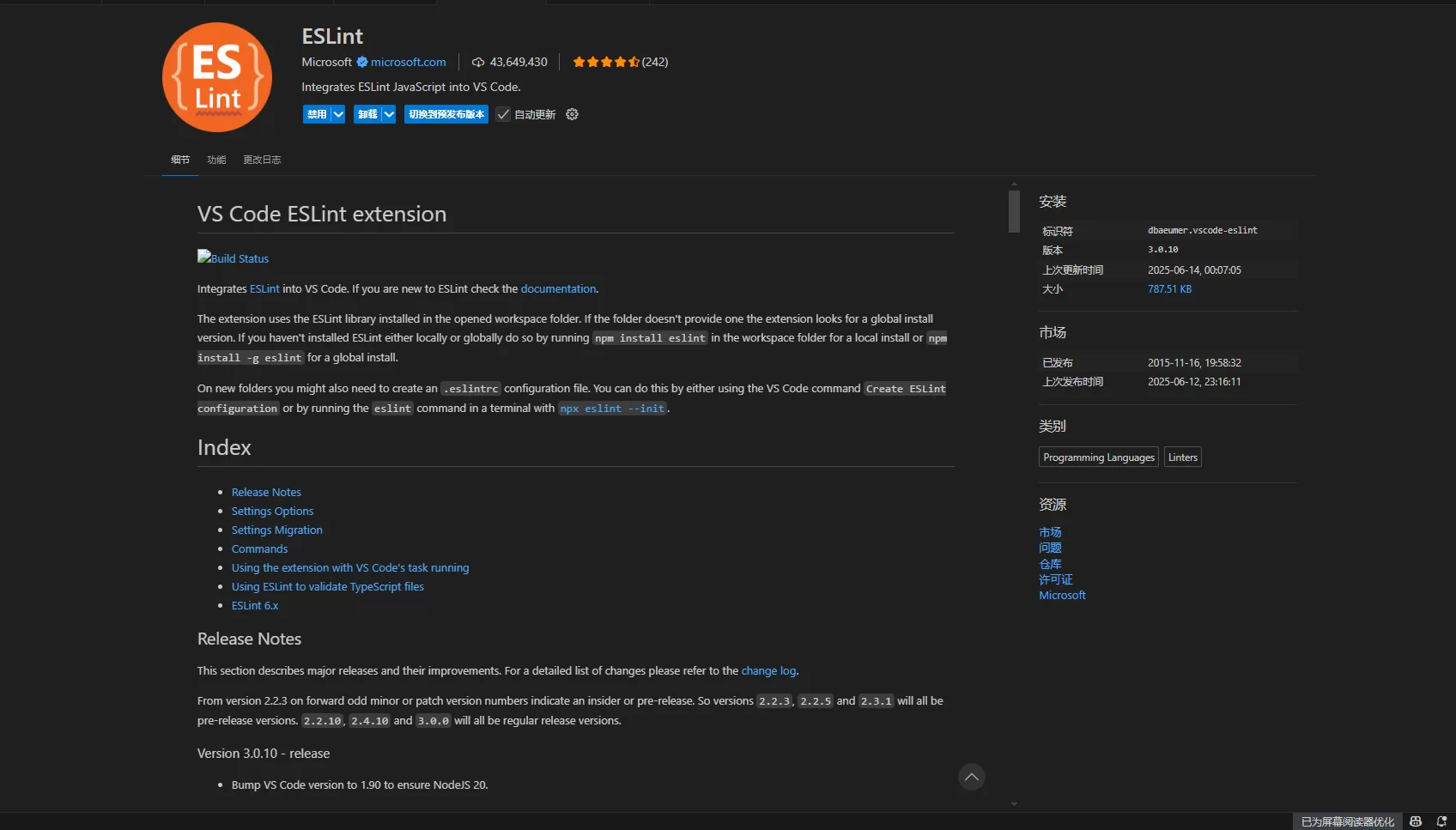Go to the Commands index link
This screenshot has height=830, width=1456.
tap(259, 548)
